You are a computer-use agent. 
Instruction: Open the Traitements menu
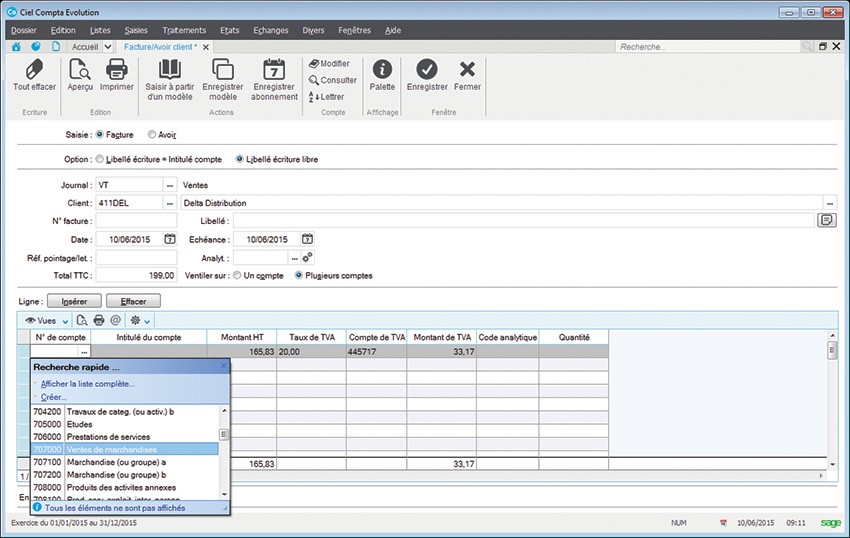tap(183, 30)
